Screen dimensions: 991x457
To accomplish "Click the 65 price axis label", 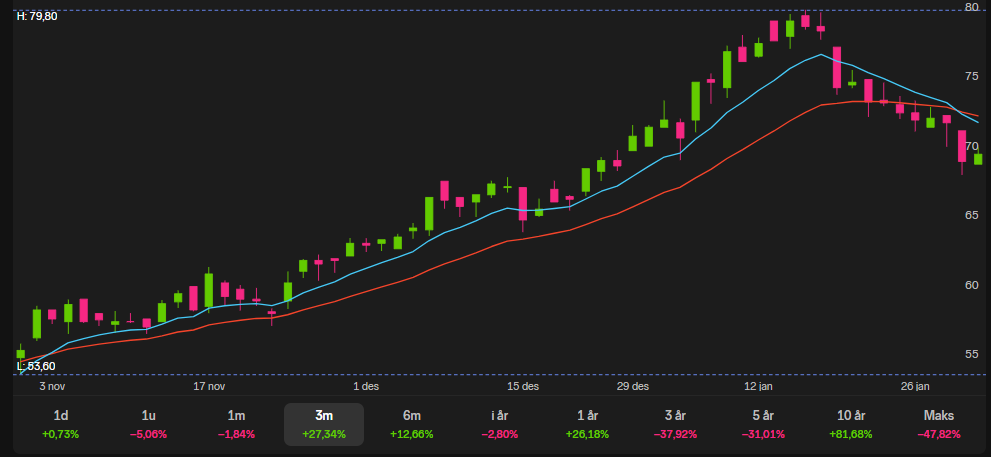I will [x=971, y=215].
